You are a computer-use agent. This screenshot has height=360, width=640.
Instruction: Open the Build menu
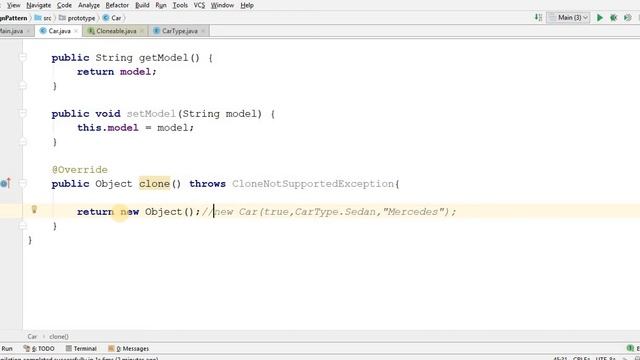[x=142, y=5]
